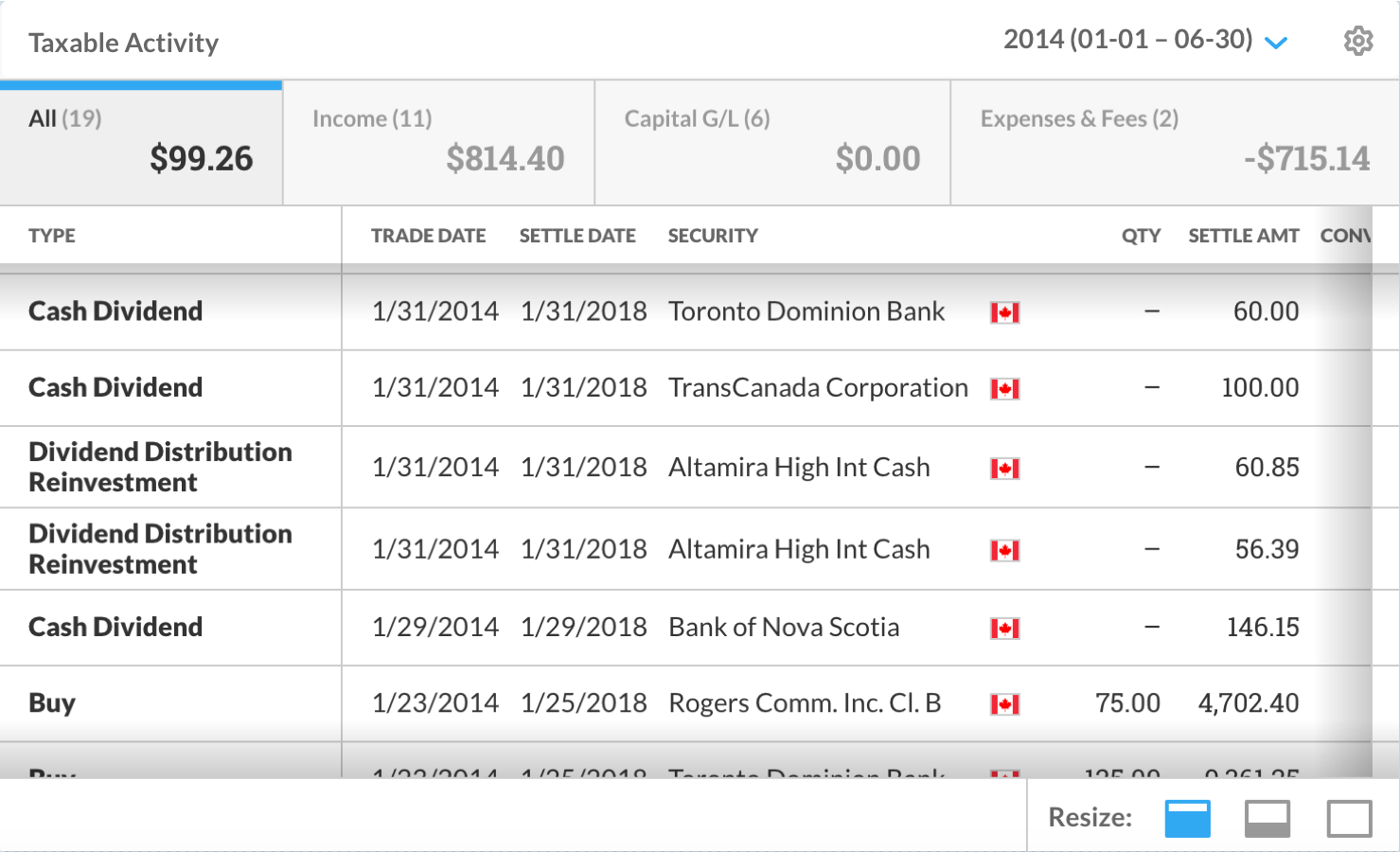This screenshot has height=852, width=1400.
Task: Click the Type column header
Action: coord(52,236)
